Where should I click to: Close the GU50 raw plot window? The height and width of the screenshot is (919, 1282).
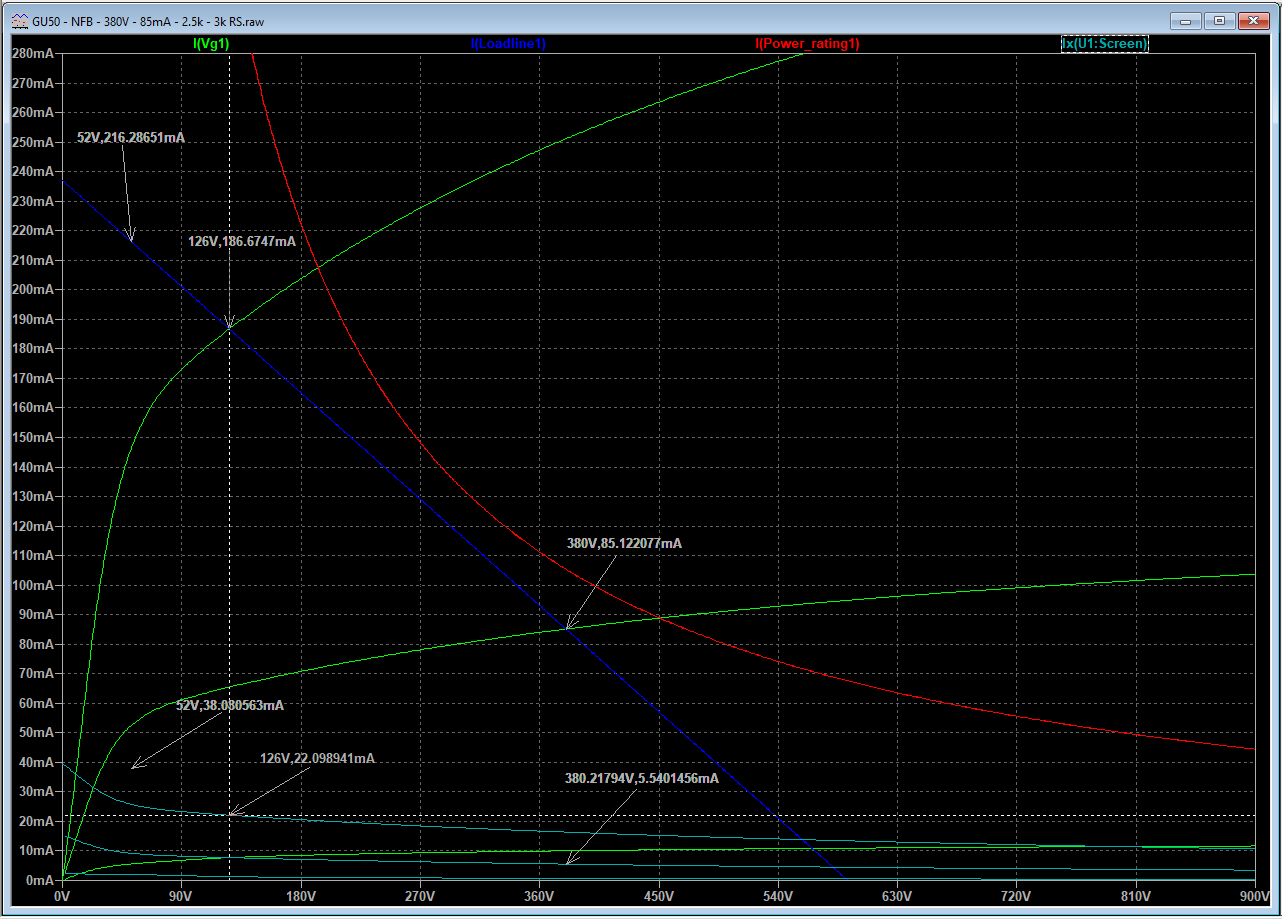click(x=1253, y=20)
